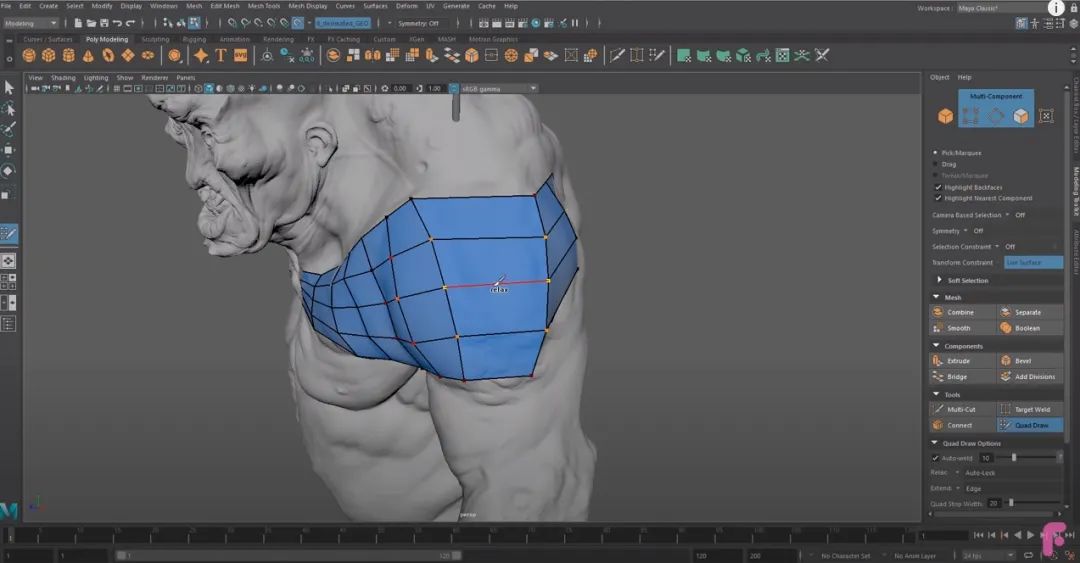
Task: Open viewport Shading menu
Action: (x=63, y=78)
